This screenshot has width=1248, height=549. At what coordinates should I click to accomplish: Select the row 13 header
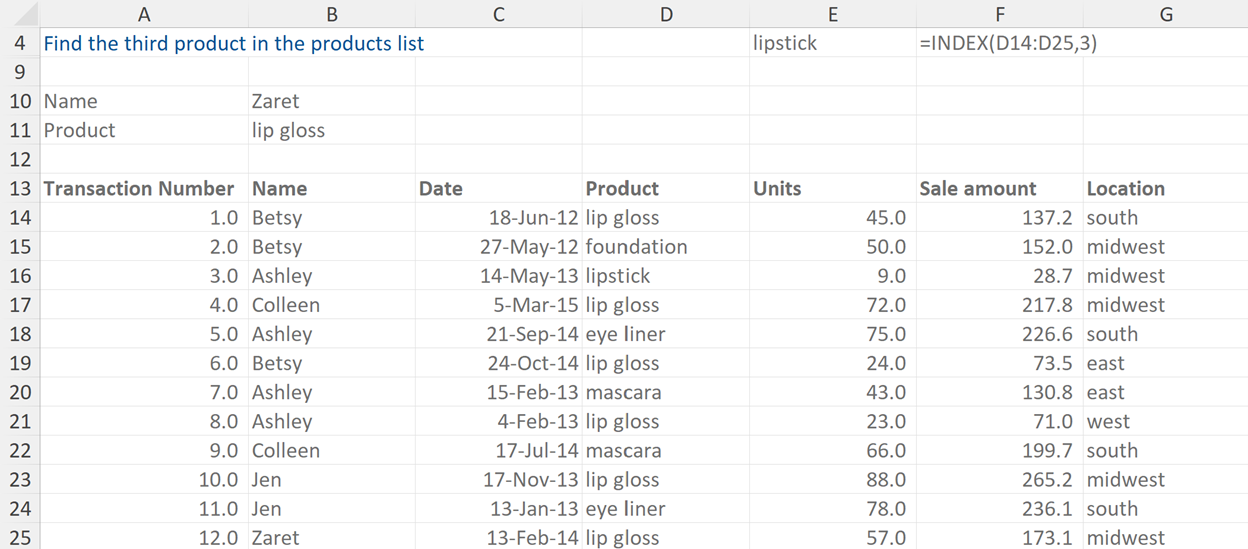click(x=20, y=189)
